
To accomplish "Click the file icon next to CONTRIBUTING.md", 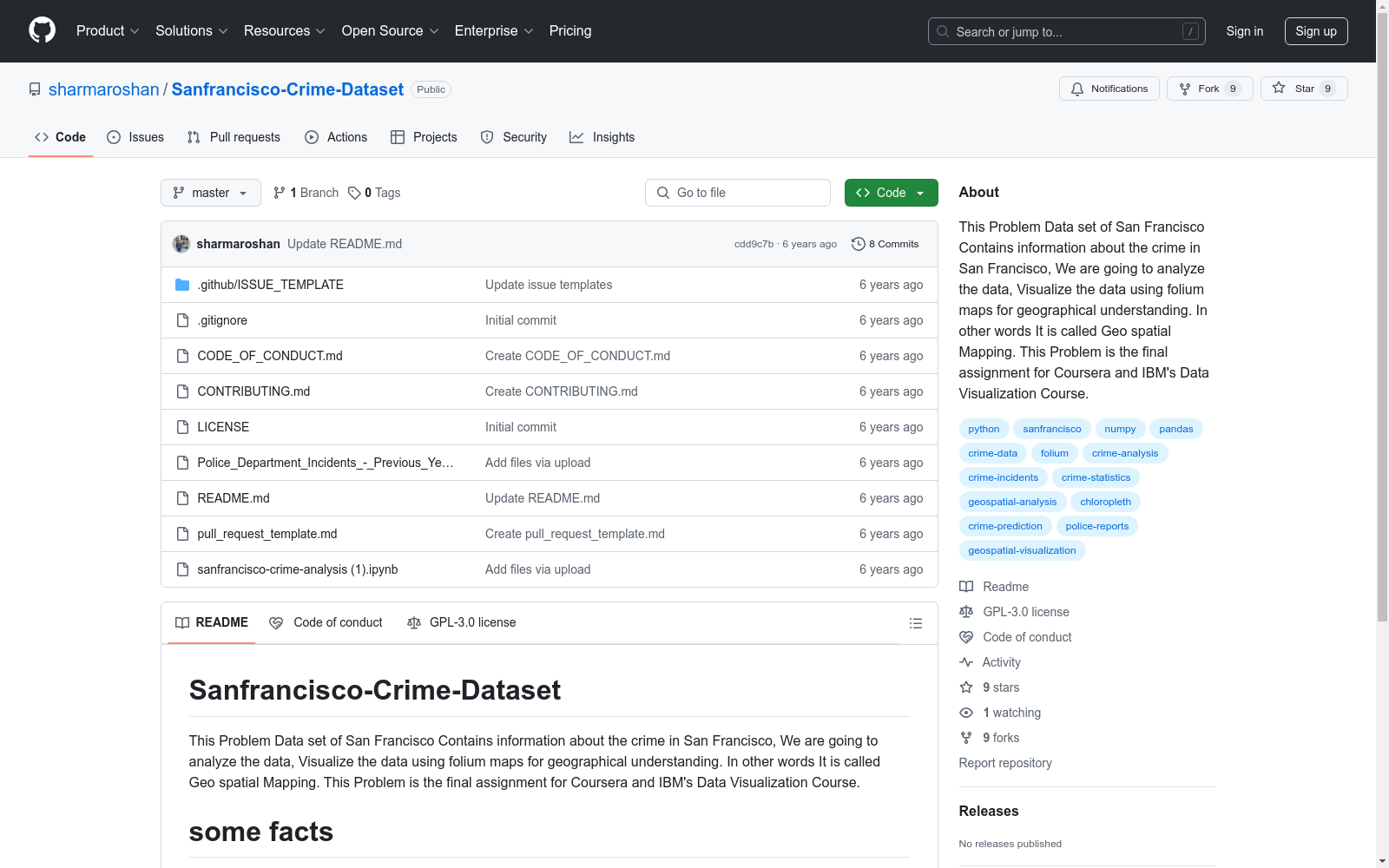I will [182, 391].
